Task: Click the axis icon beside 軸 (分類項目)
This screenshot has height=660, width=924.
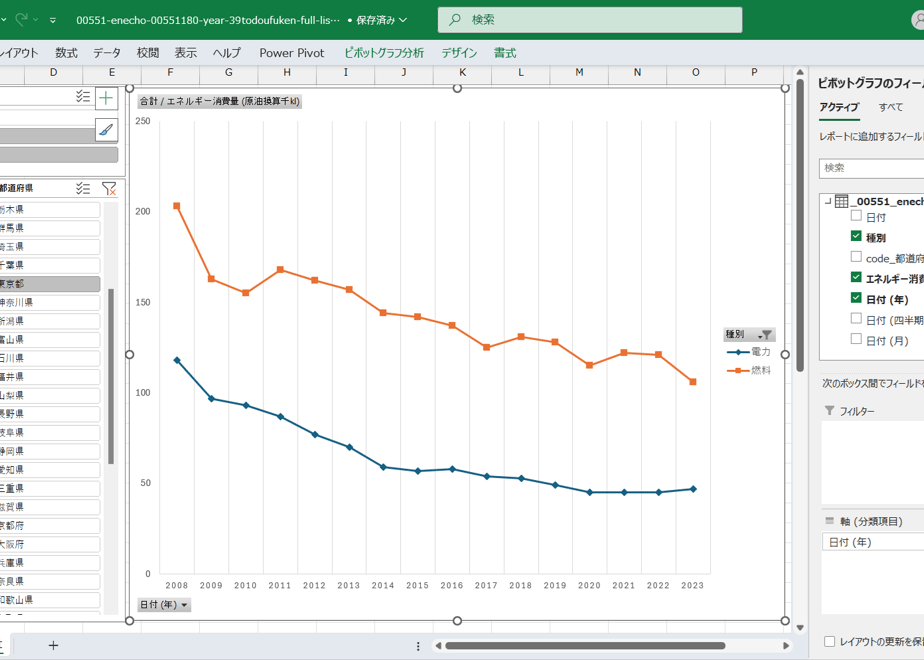Action: pos(830,521)
